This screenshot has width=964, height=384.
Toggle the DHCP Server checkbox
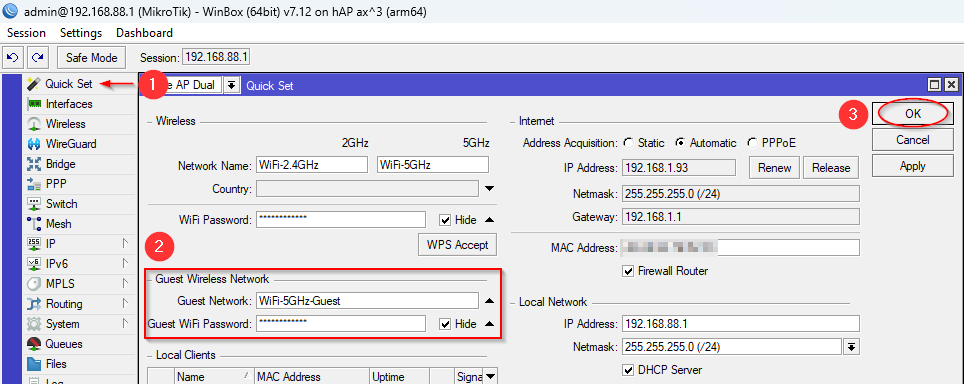pos(628,370)
